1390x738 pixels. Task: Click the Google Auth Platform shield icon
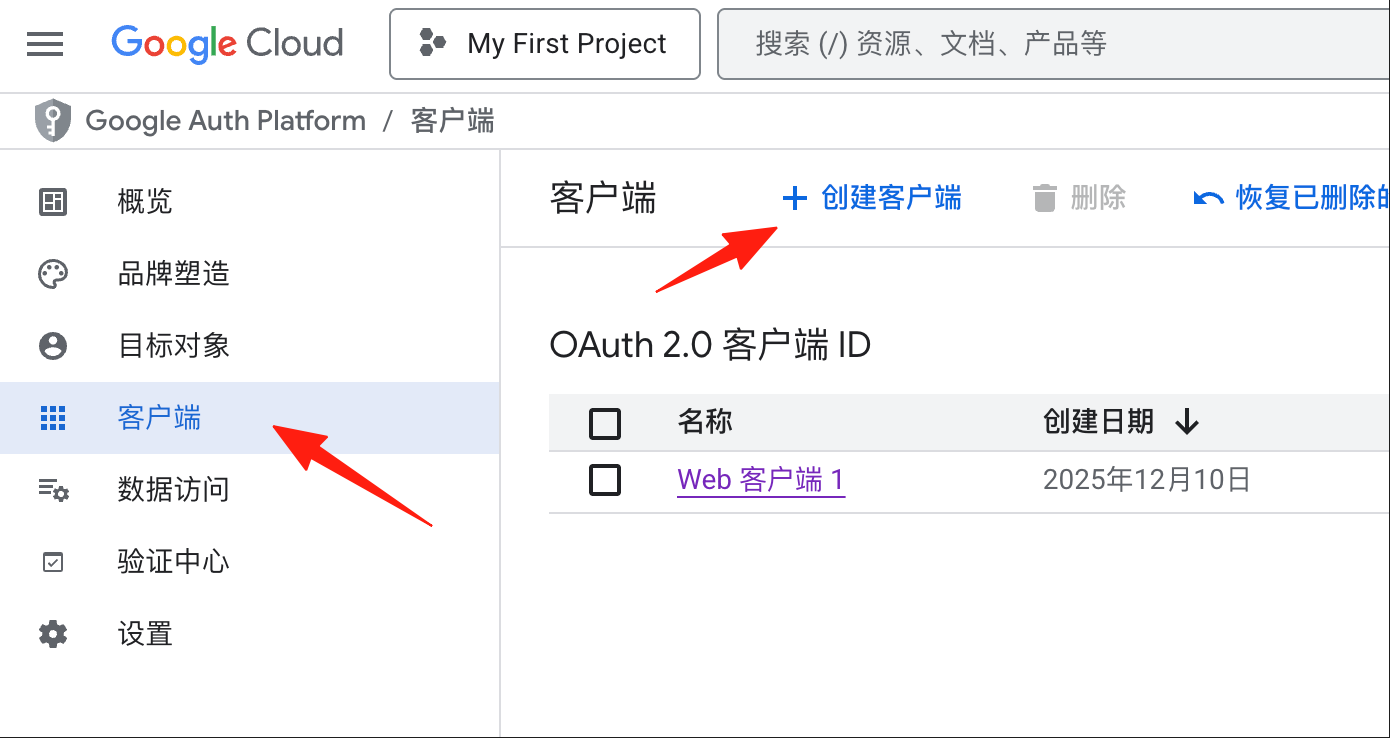point(52,122)
